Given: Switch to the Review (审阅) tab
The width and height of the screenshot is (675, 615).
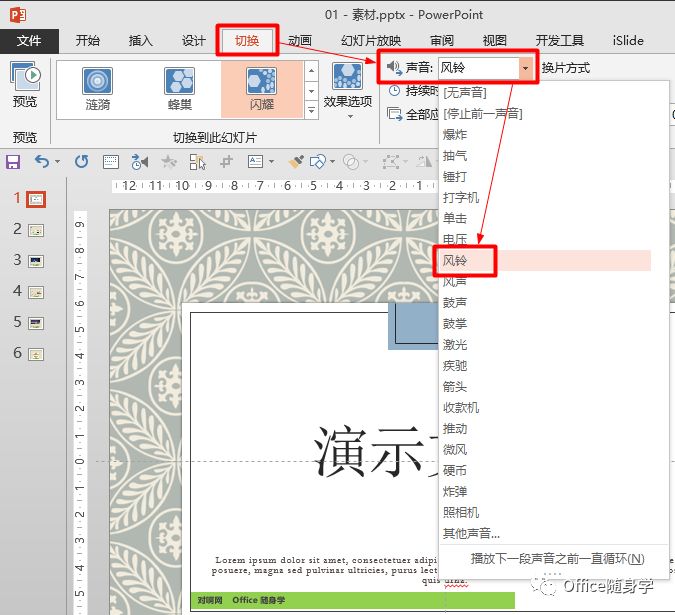Looking at the screenshot, I should pos(442,41).
